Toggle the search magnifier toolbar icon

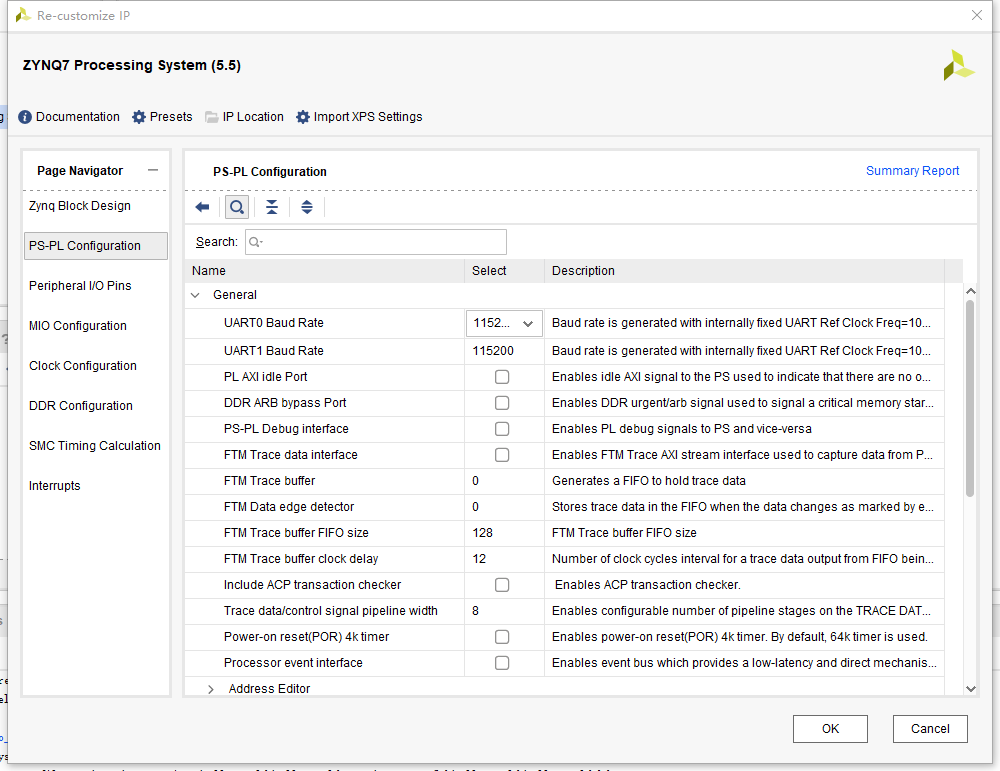tap(237, 207)
